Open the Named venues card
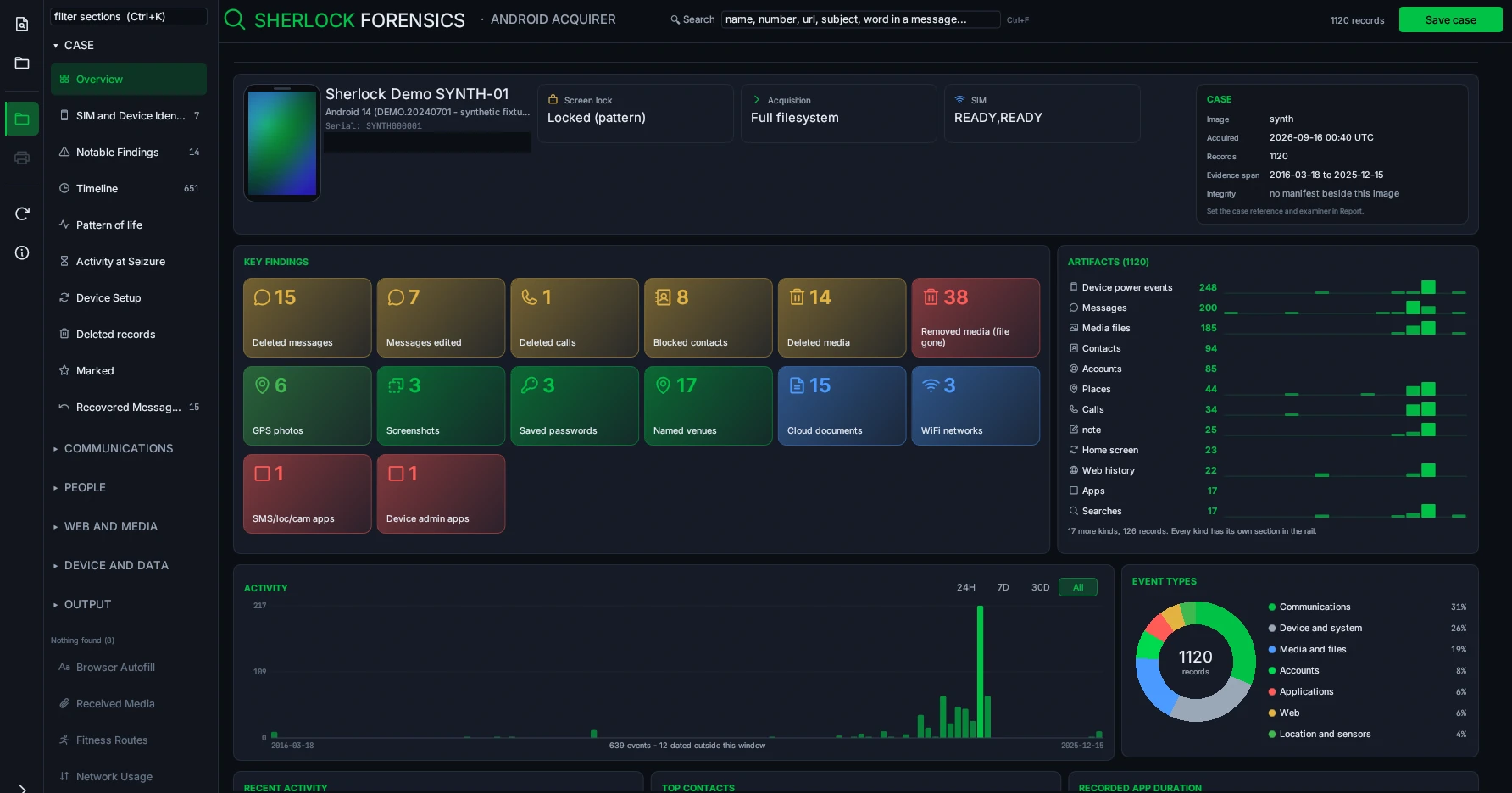 [708, 406]
